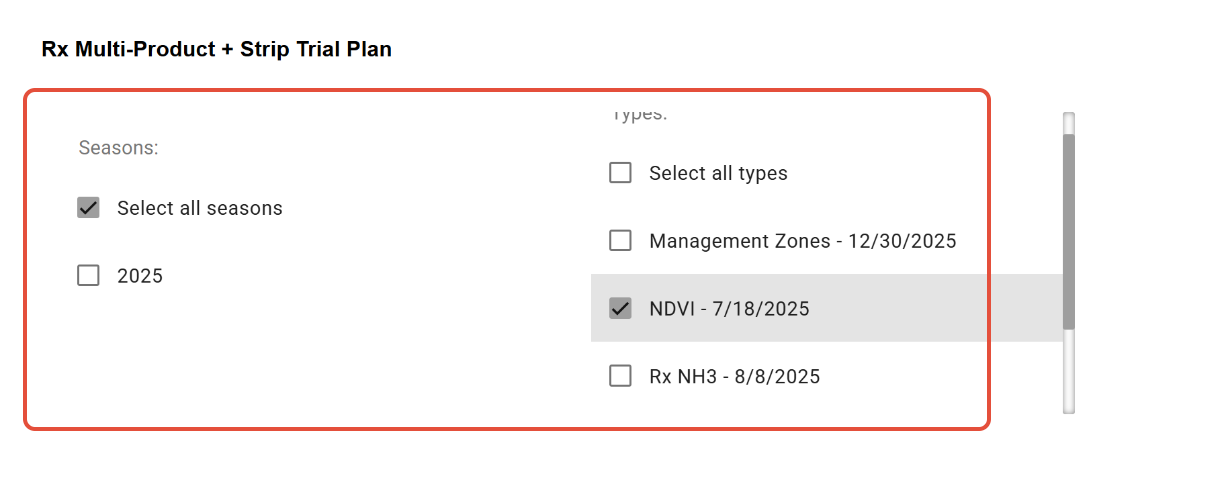The height and width of the screenshot is (482, 1224).
Task: Click the "Seasons:" section heading
Action: coord(119,148)
